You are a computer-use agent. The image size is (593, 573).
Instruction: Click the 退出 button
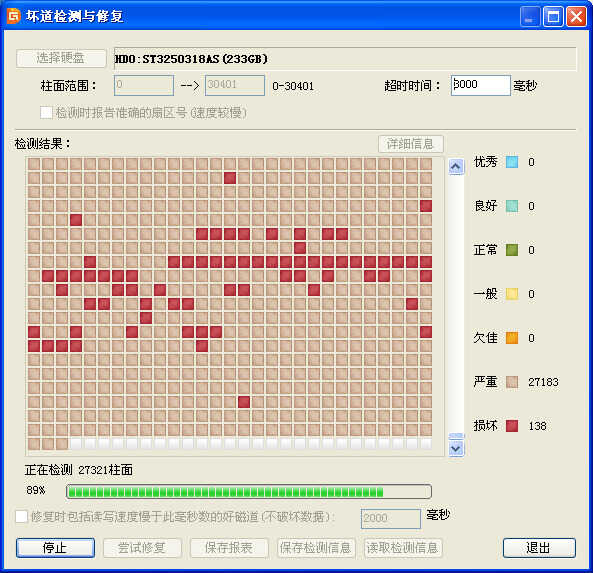pyautogui.click(x=539, y=548)
